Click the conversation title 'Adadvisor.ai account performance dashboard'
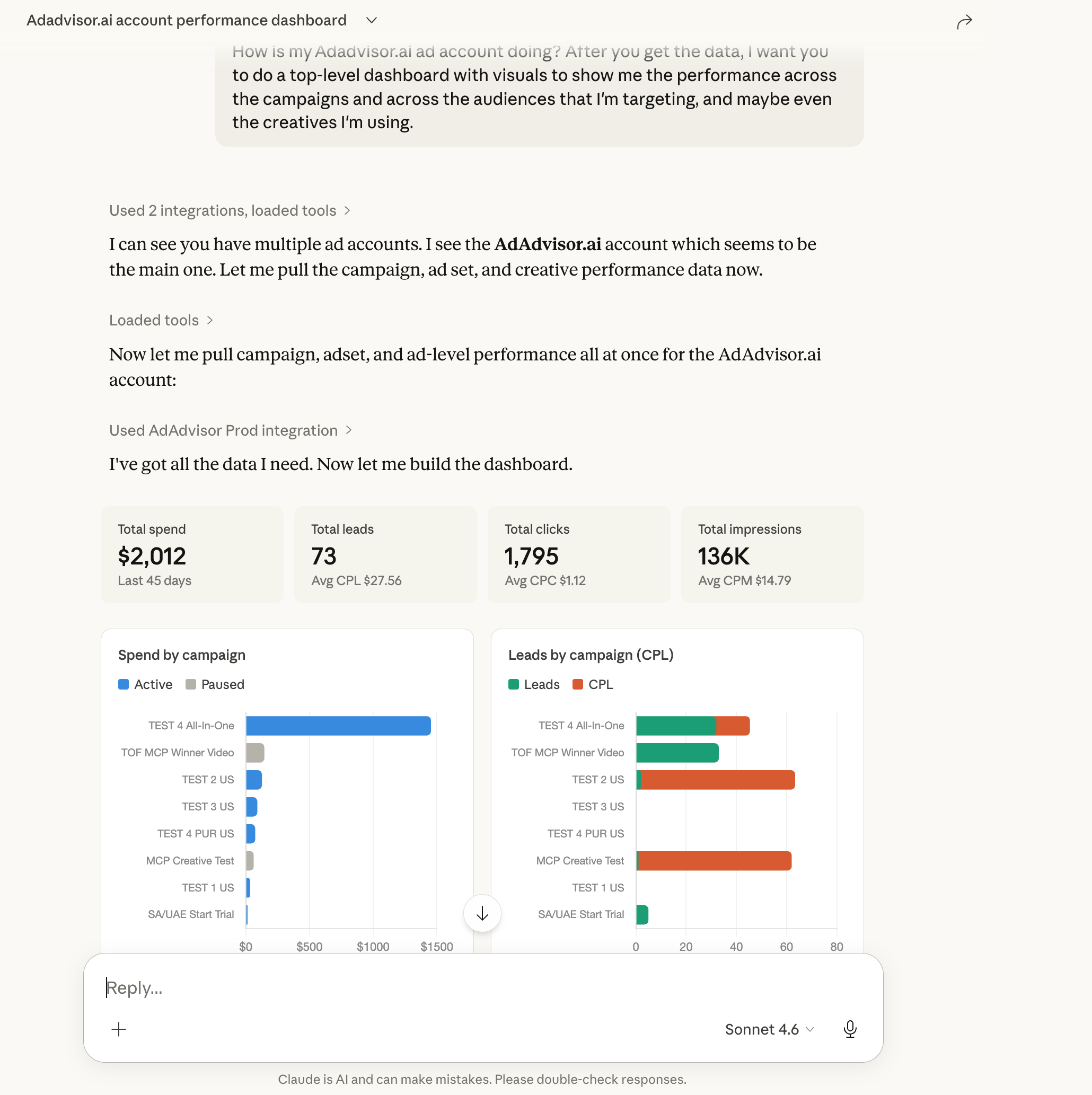This screenshot has height=1095, width=1092. (x=186, y=20)
